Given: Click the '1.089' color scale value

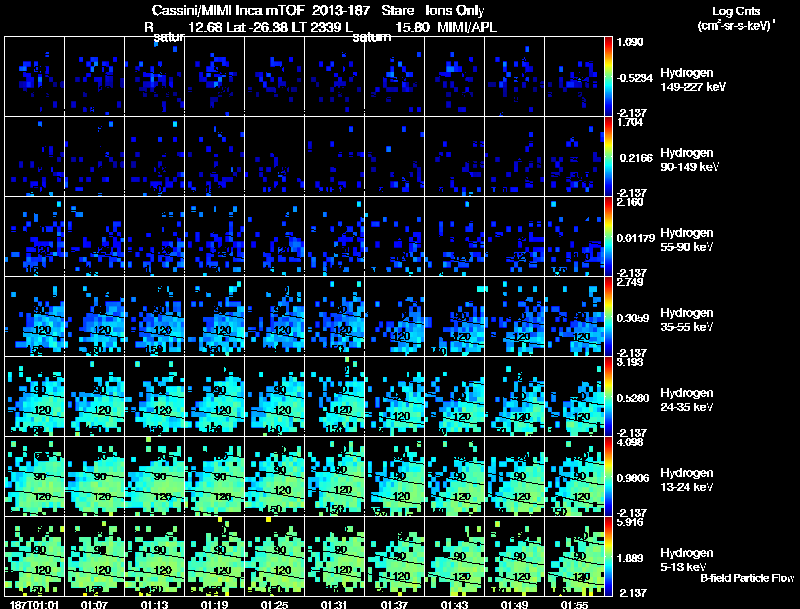Looking at the screenshot, I should (630, 559).
